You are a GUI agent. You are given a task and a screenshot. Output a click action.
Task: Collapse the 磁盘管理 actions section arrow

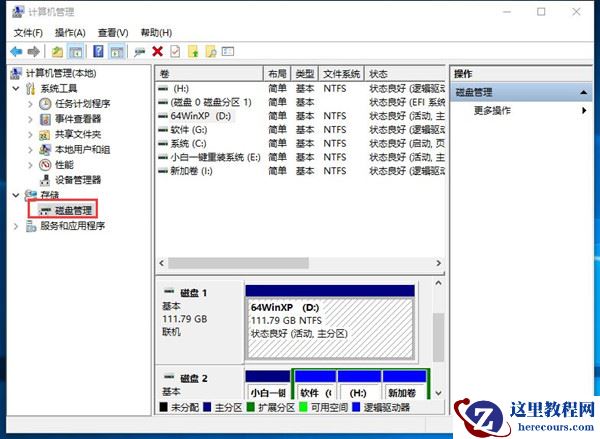pyautogui.click(x=584, y=92)
